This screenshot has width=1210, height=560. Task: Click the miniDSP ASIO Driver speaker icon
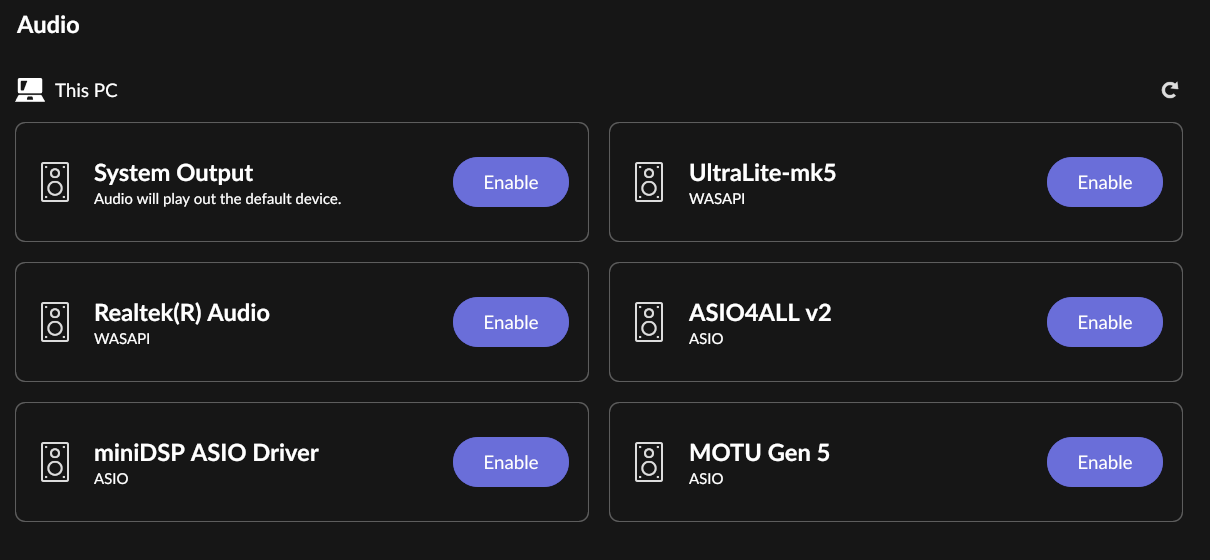55,462
